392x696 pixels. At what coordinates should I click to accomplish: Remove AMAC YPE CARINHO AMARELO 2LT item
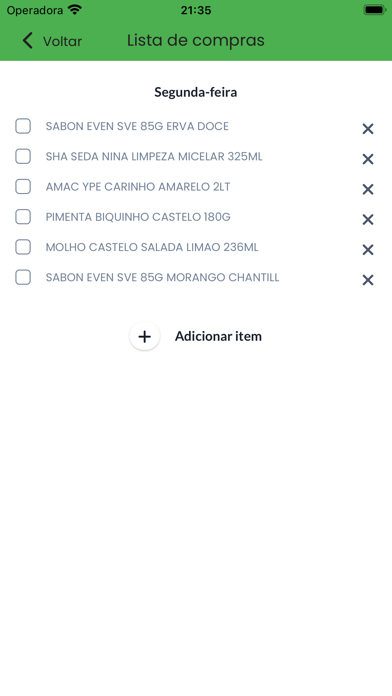tap(368, 189)
